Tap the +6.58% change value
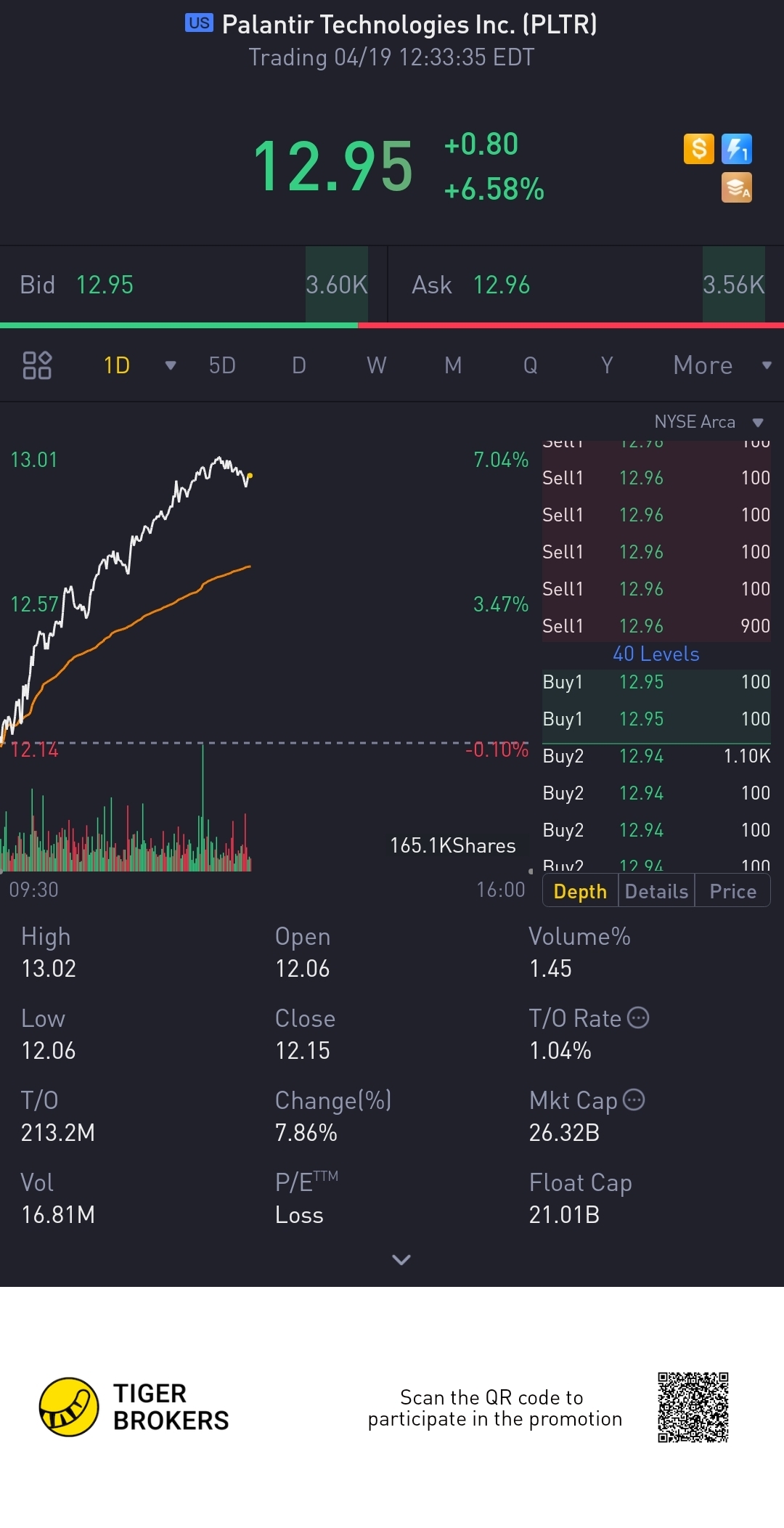 click(494, 189)
